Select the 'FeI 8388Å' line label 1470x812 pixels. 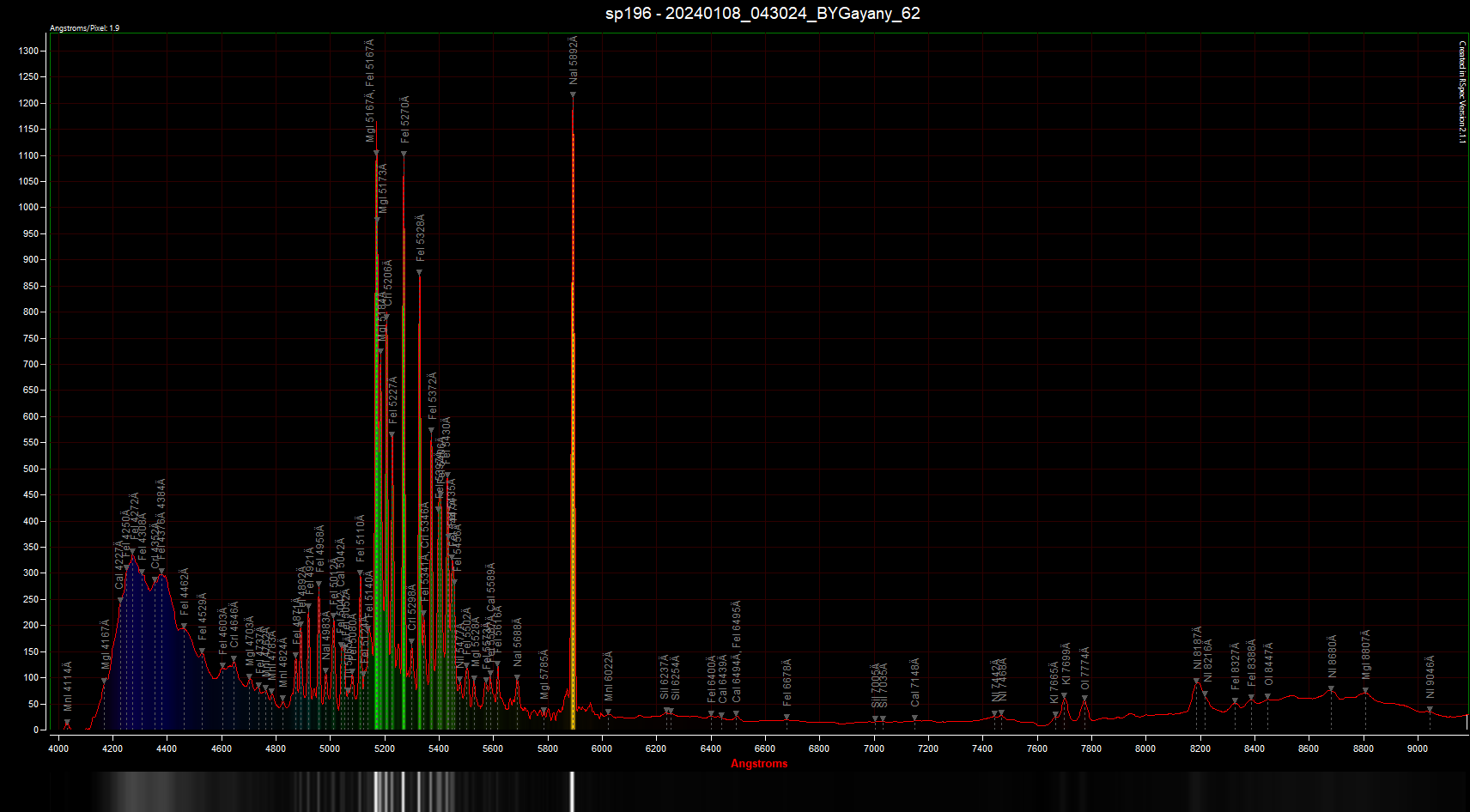click(x=1252, y=662)
